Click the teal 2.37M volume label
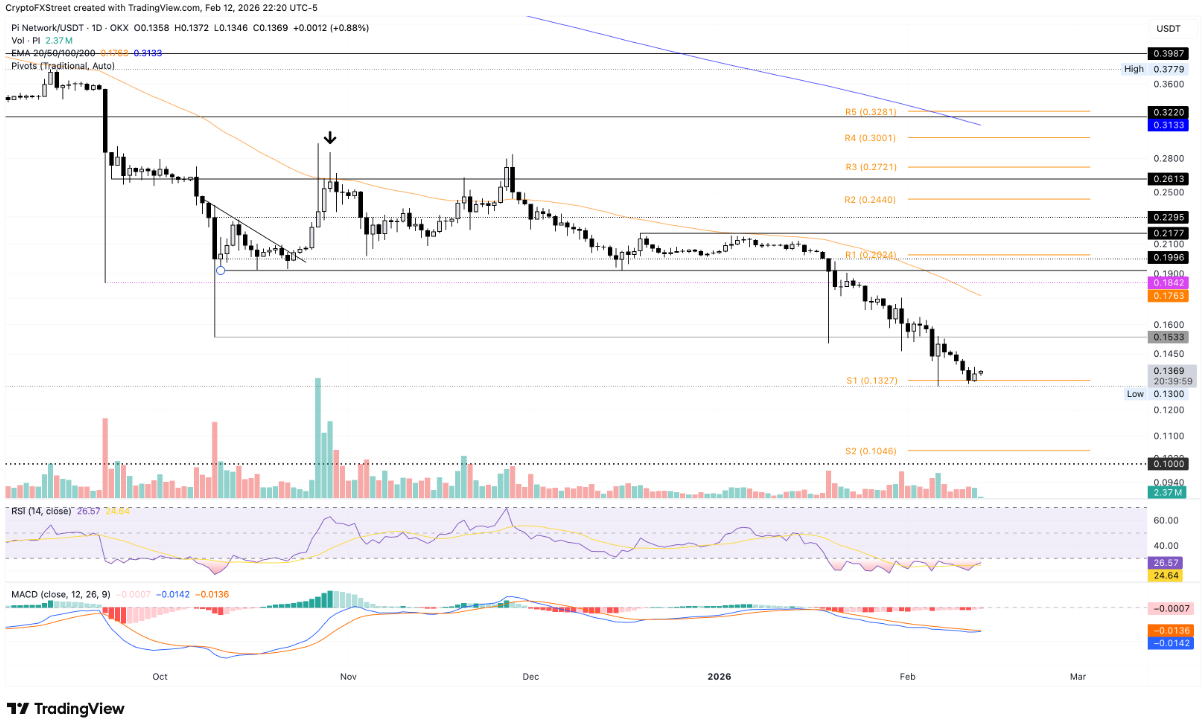 click(x=1168, y=493)
